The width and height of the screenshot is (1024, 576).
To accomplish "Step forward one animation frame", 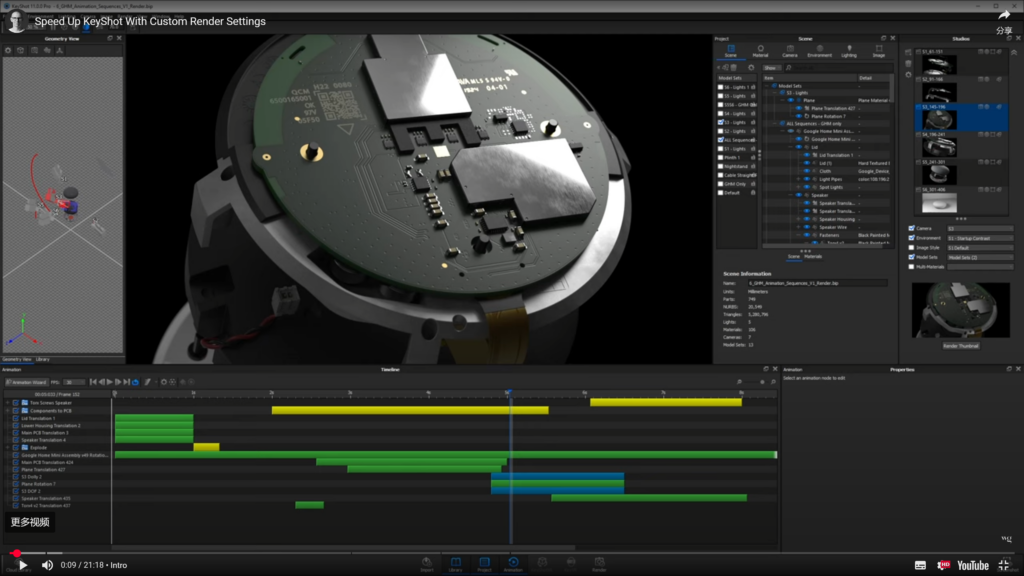I will click(x=118, y=382).
